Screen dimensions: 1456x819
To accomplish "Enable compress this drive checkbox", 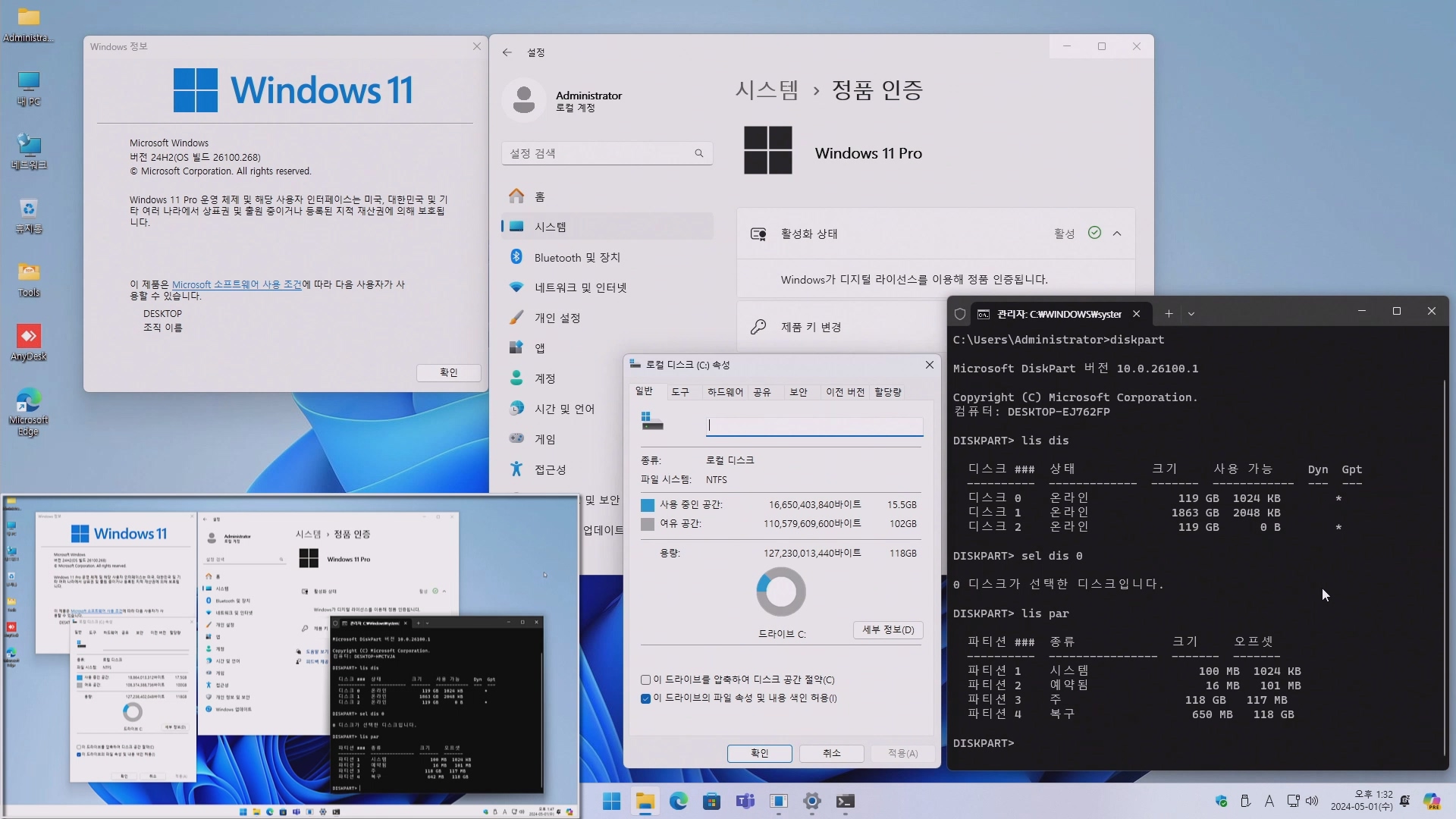I will [646, 679].
